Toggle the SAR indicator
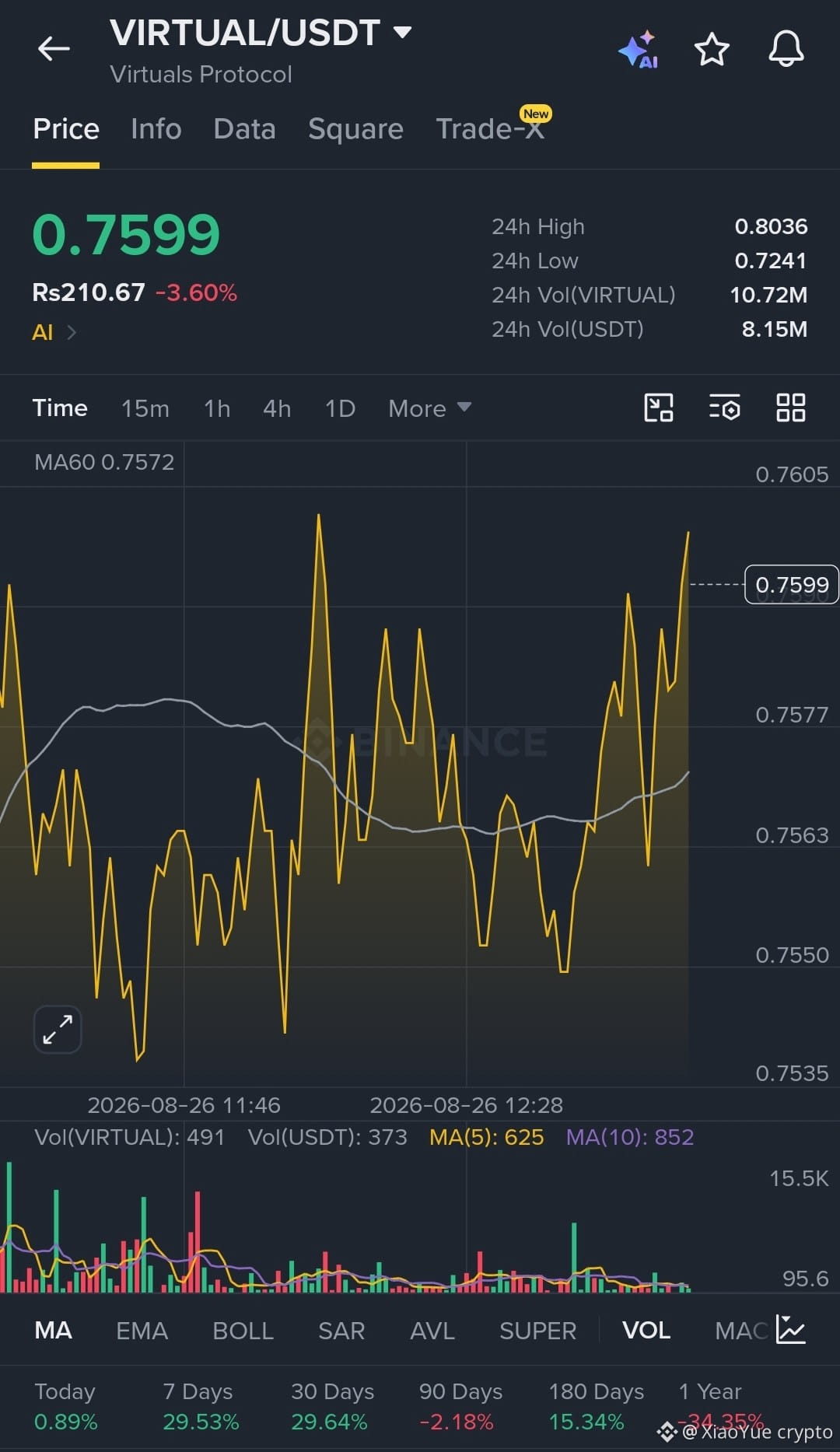Image resolution: width=840 pixels, height=1452 pixels. click(341, 1331)
